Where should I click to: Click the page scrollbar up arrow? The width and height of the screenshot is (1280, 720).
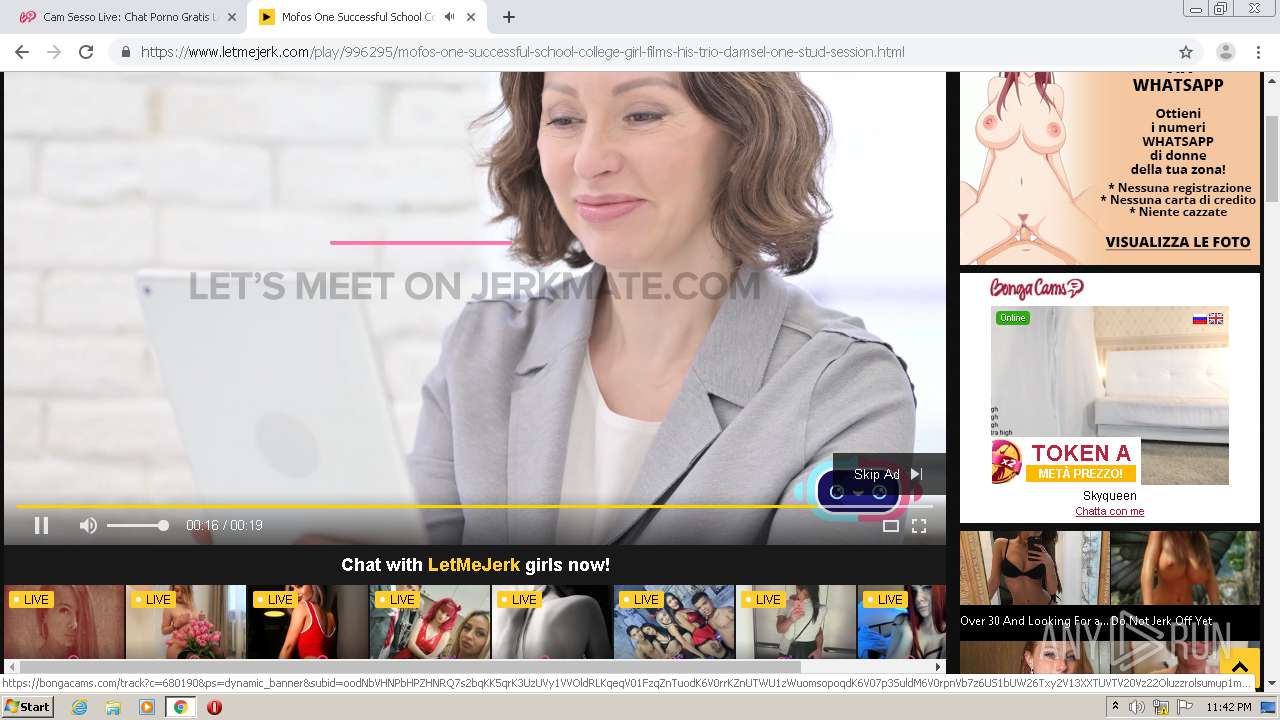[1272, 79]
